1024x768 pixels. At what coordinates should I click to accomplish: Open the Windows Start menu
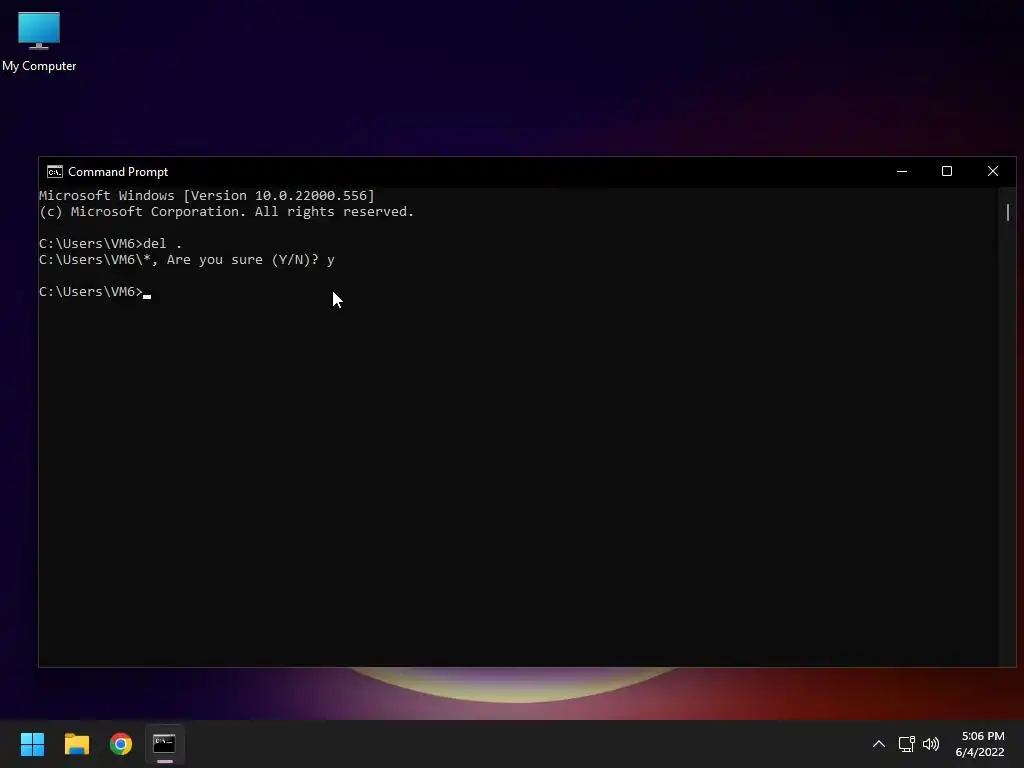(32, 744)
